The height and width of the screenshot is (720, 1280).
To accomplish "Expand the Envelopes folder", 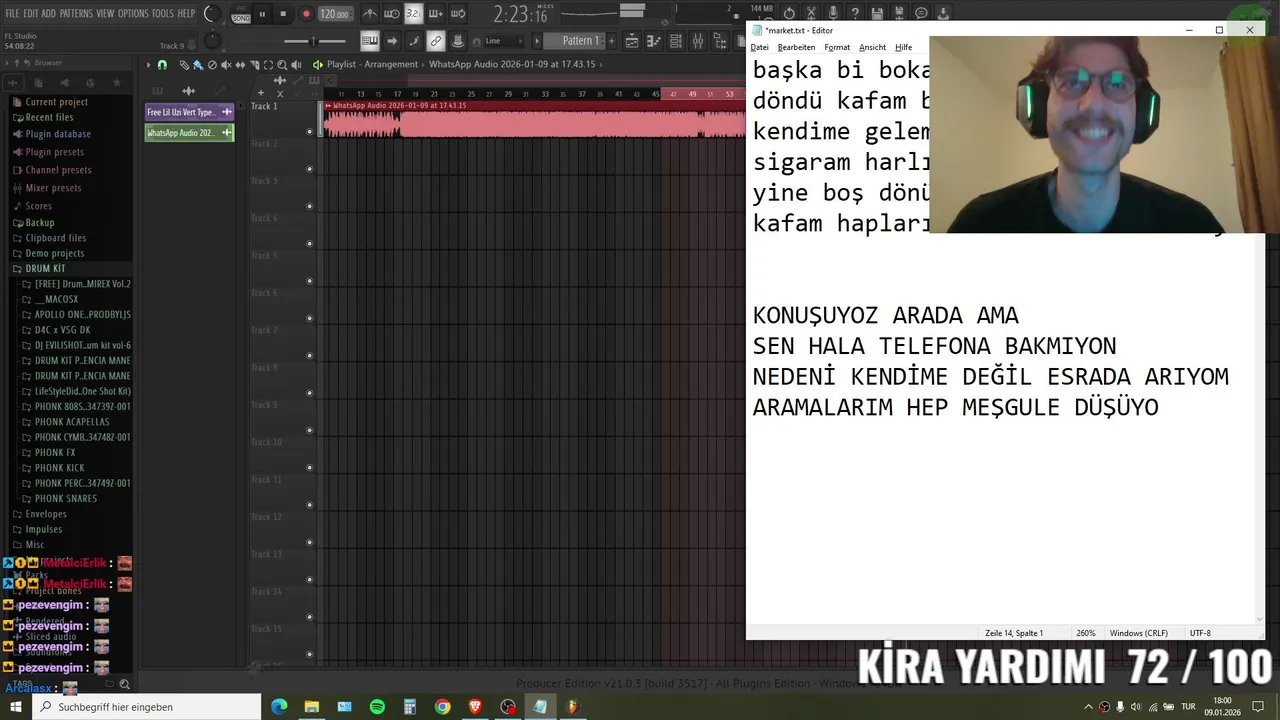I will pos(46,514).
